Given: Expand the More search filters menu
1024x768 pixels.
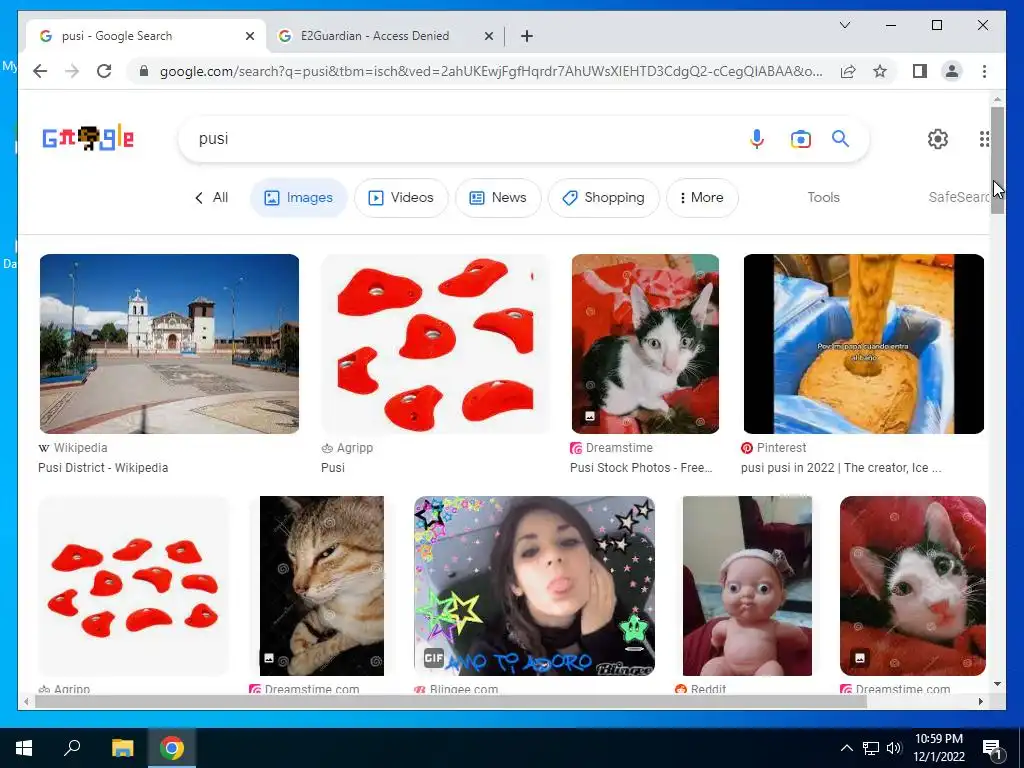Looking at the screenshot, I should point(702,197).
